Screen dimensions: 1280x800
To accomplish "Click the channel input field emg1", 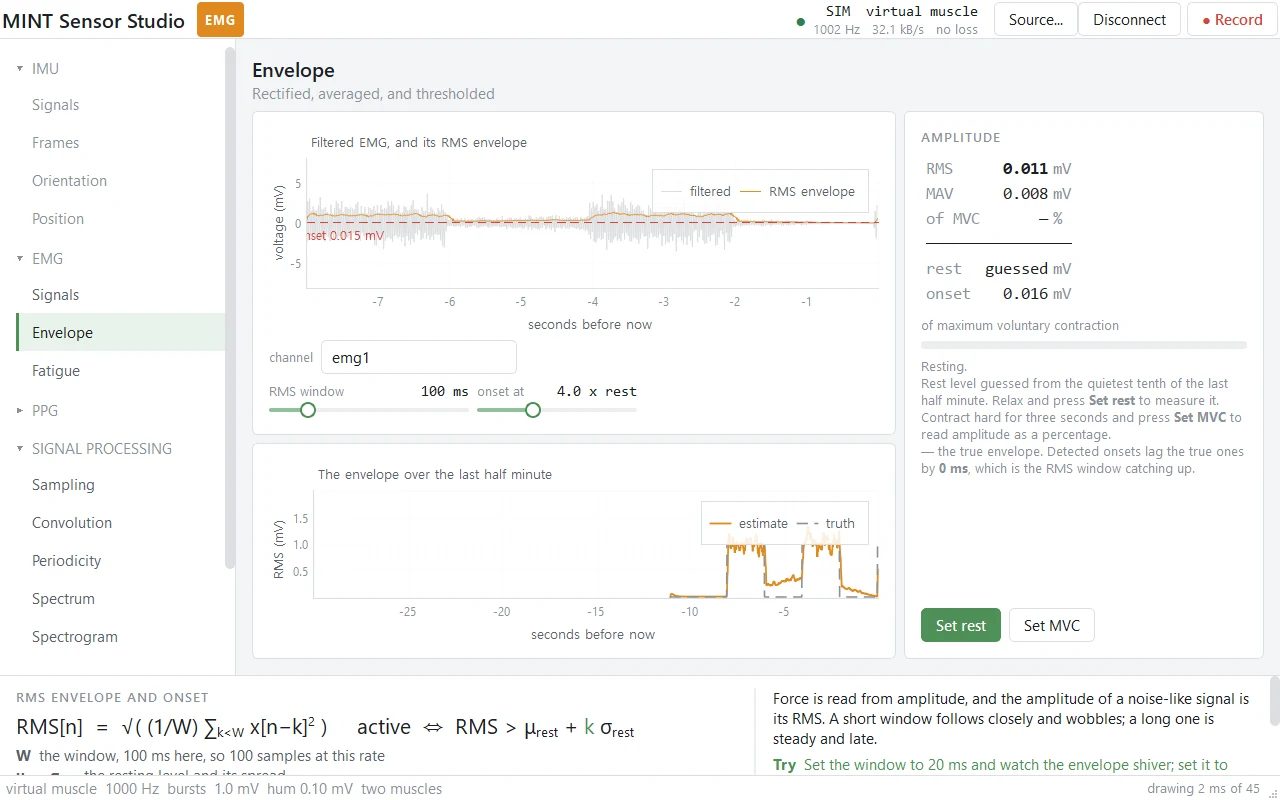I will tap(419, 357).
